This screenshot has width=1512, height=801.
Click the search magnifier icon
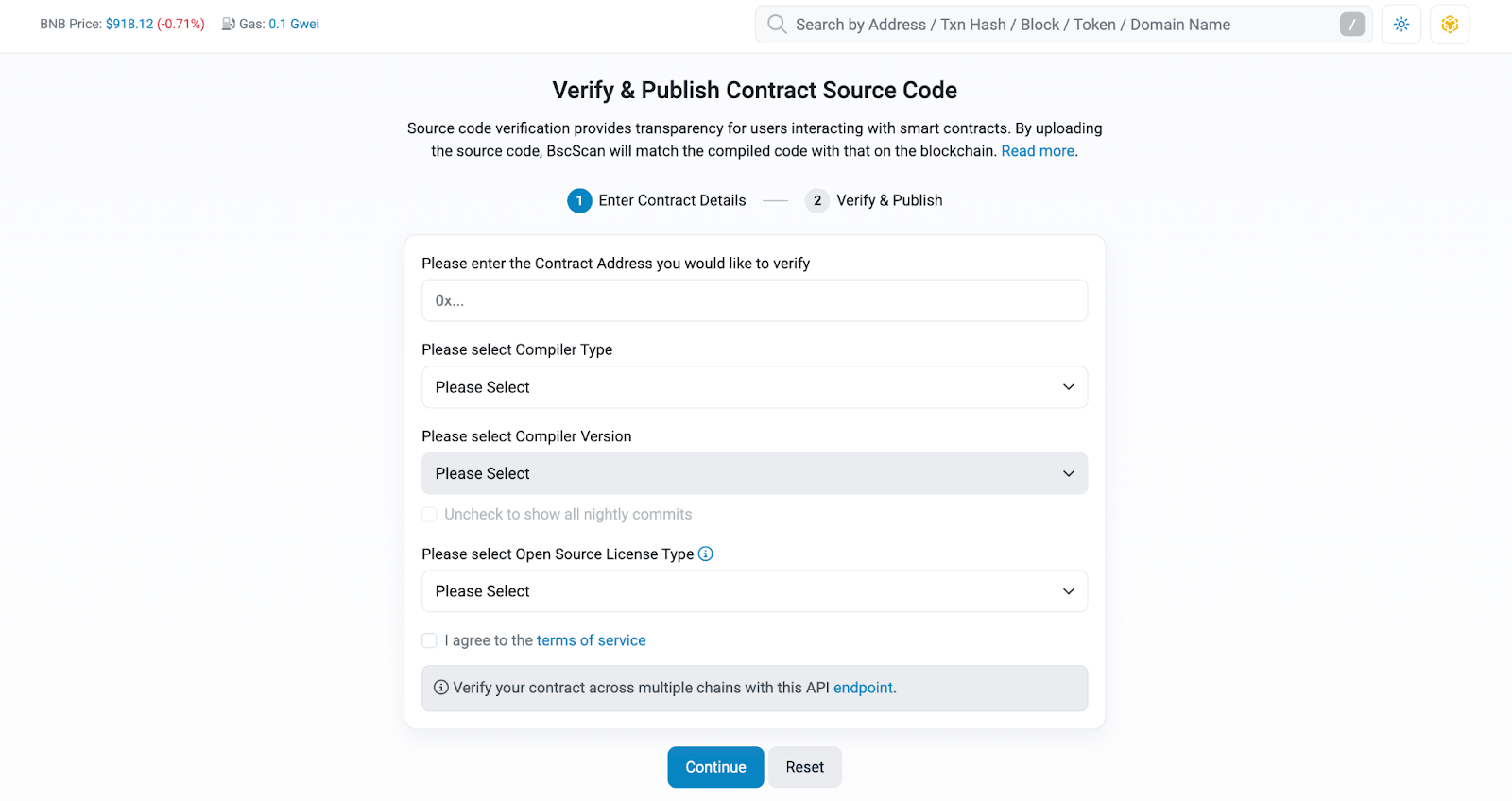[777, 25]
